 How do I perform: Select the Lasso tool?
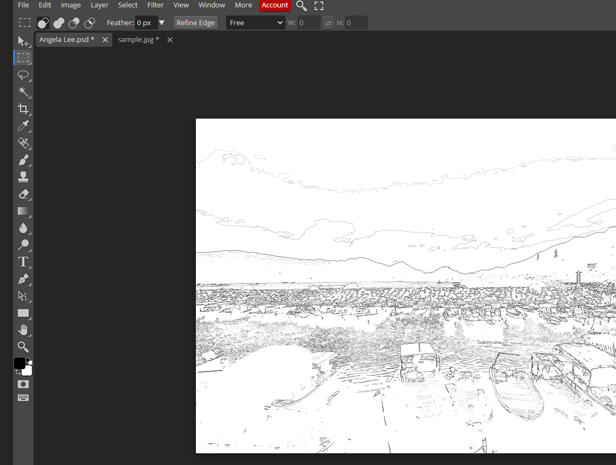(x=23, y=75)
